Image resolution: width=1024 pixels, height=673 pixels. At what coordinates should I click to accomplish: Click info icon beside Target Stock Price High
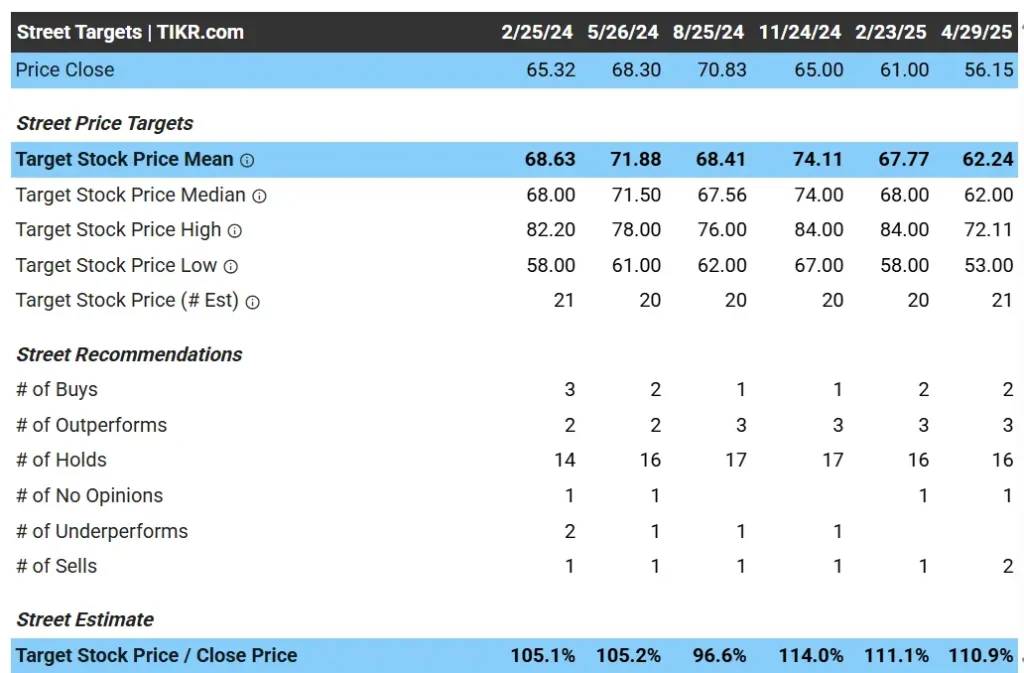(235, 231)
